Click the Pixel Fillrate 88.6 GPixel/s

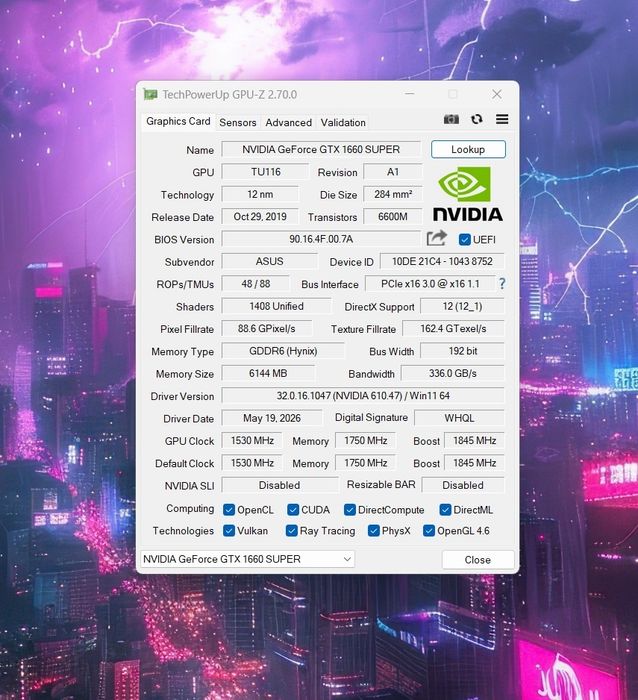coord(267,329)
